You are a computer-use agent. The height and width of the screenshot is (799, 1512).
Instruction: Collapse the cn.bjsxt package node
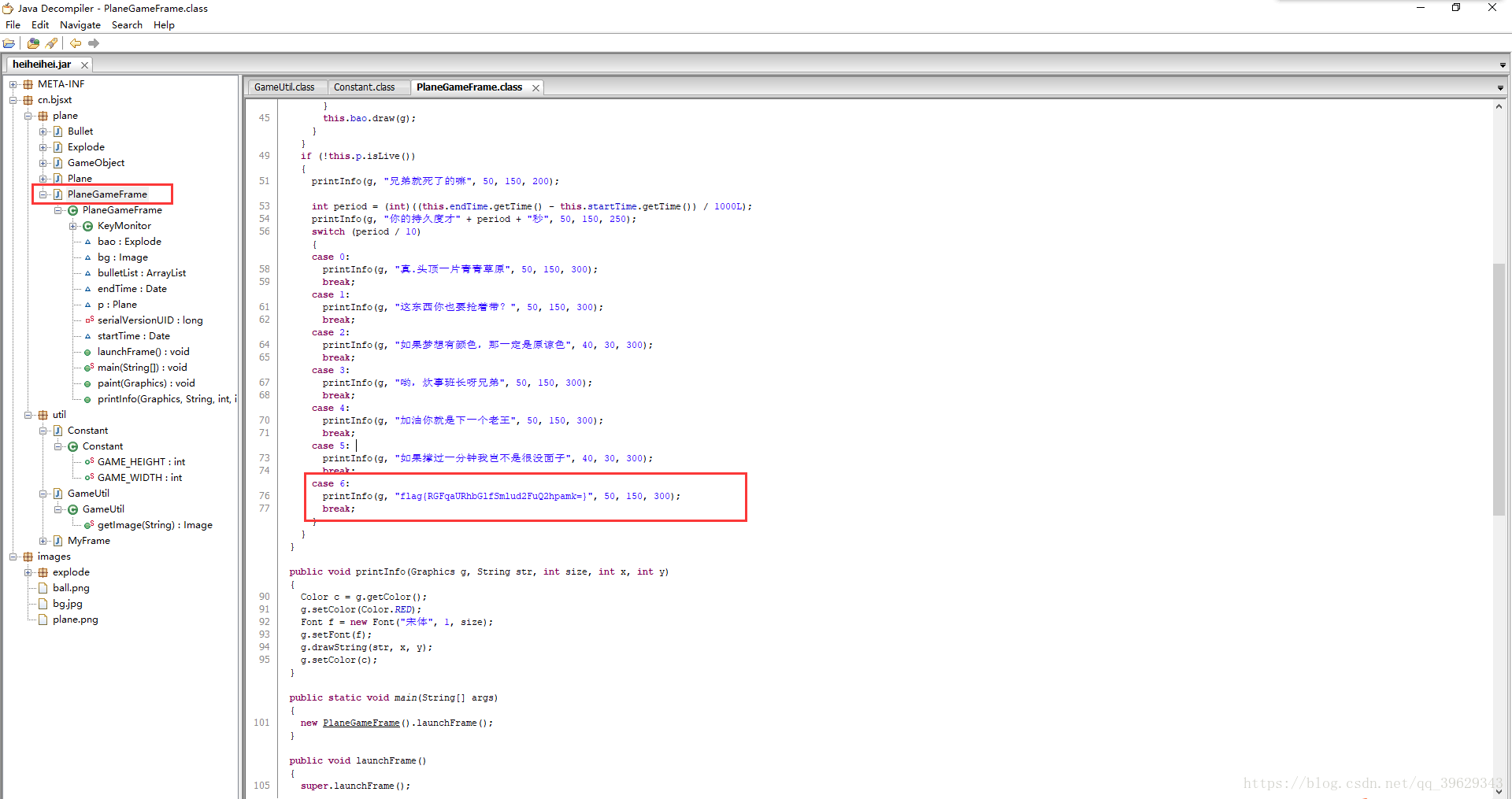[13, 100]
